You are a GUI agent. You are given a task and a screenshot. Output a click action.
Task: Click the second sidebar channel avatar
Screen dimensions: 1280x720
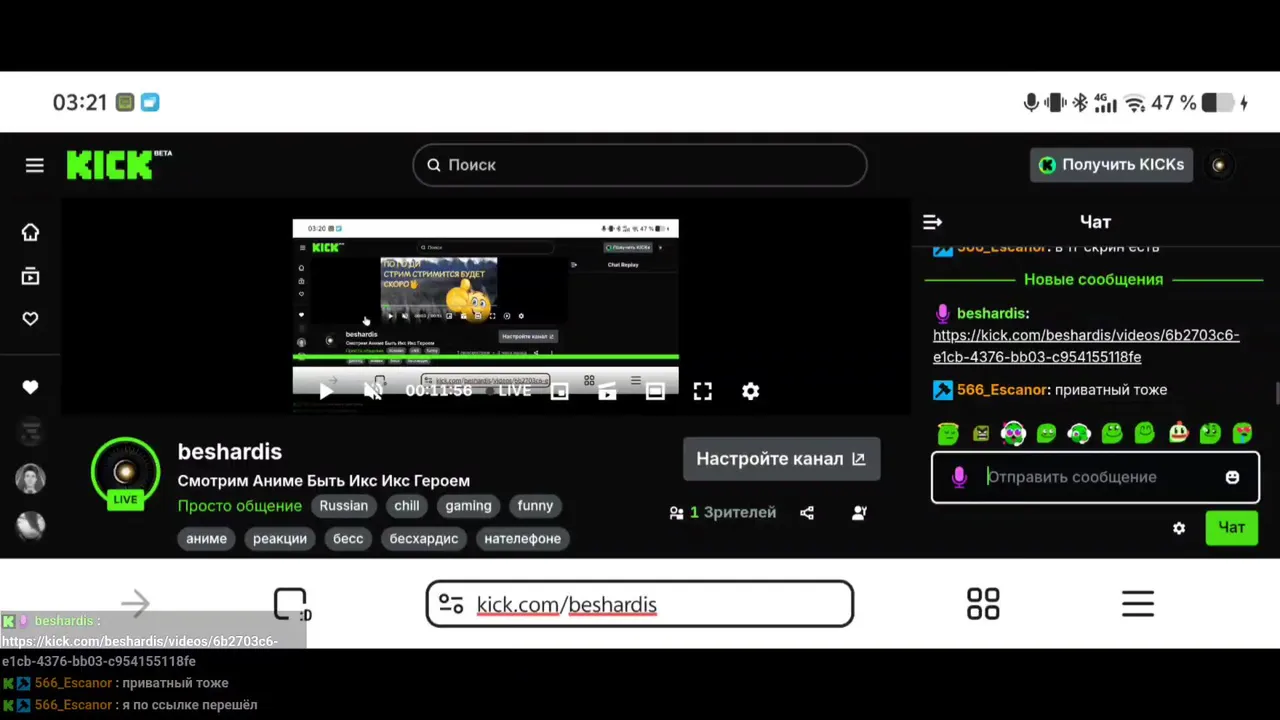tap(31, 479)
